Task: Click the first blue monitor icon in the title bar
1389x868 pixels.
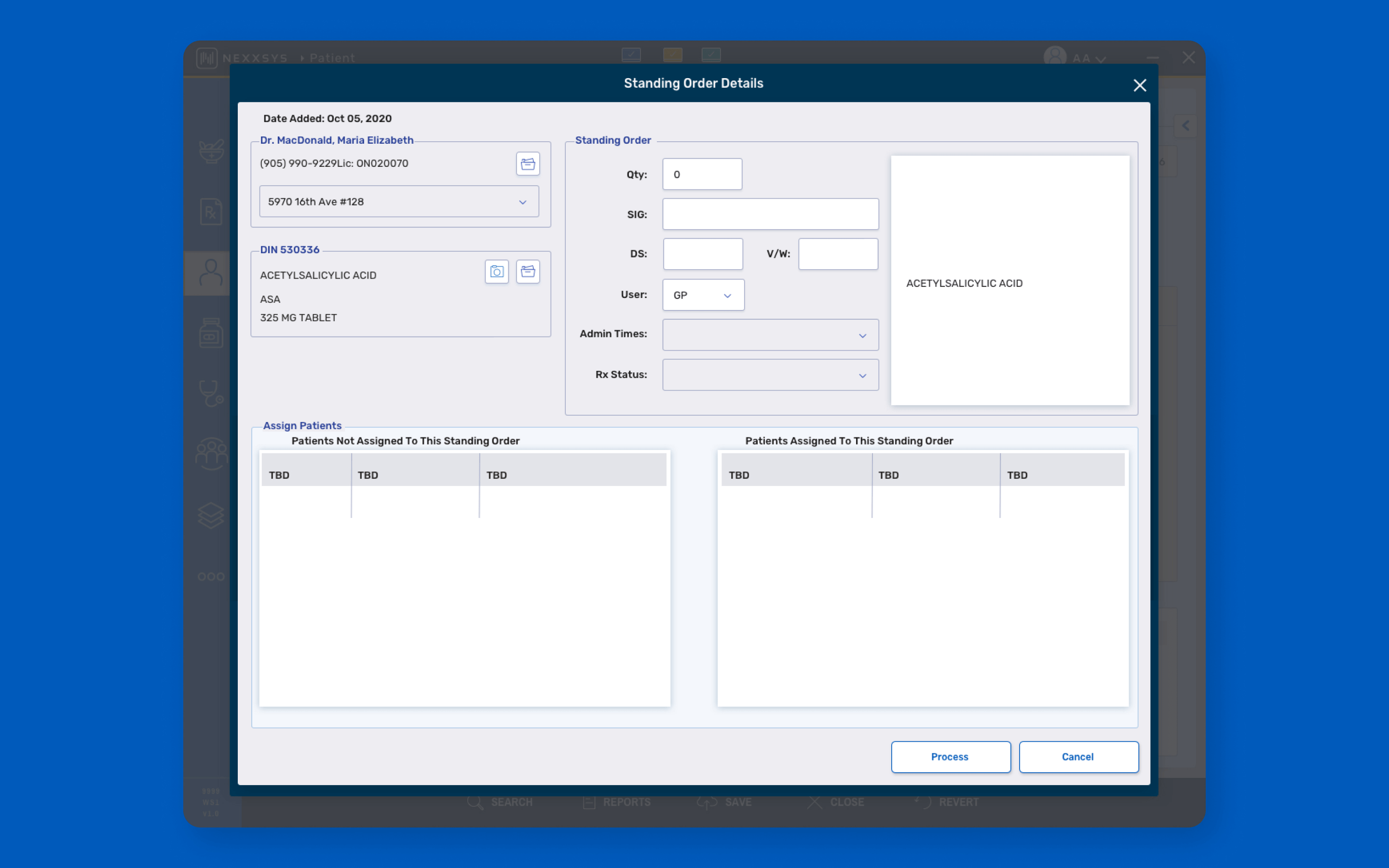Action: click(x=631, y=55)
